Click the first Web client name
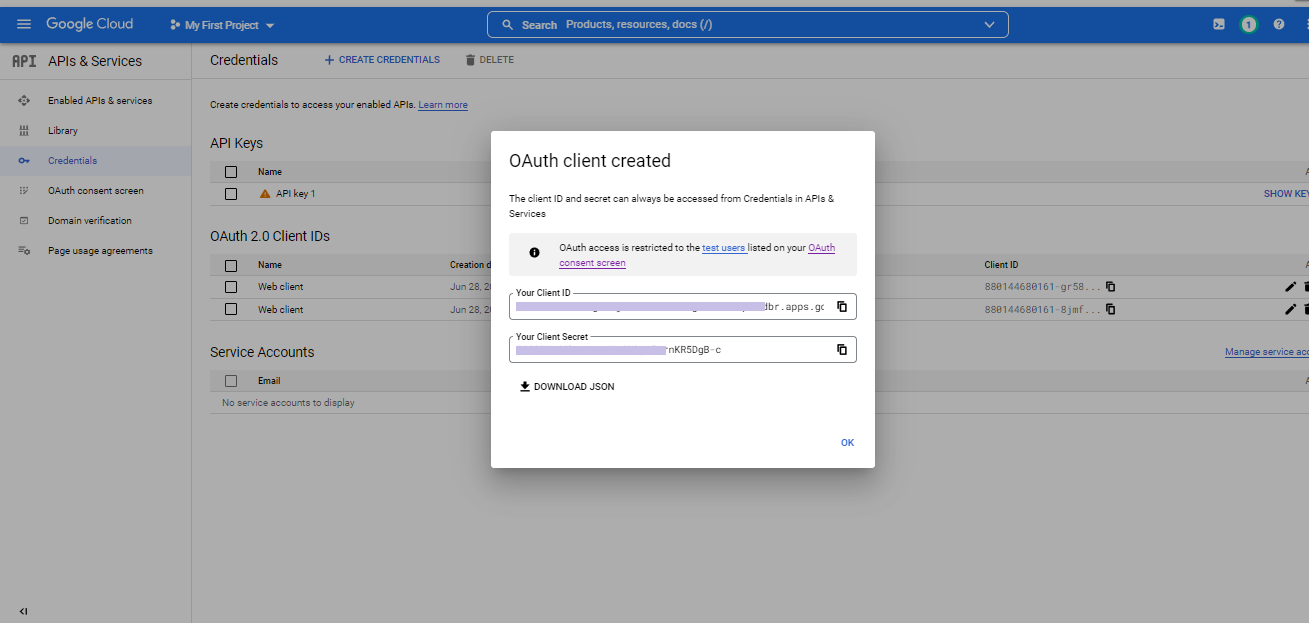 (281, 287)
